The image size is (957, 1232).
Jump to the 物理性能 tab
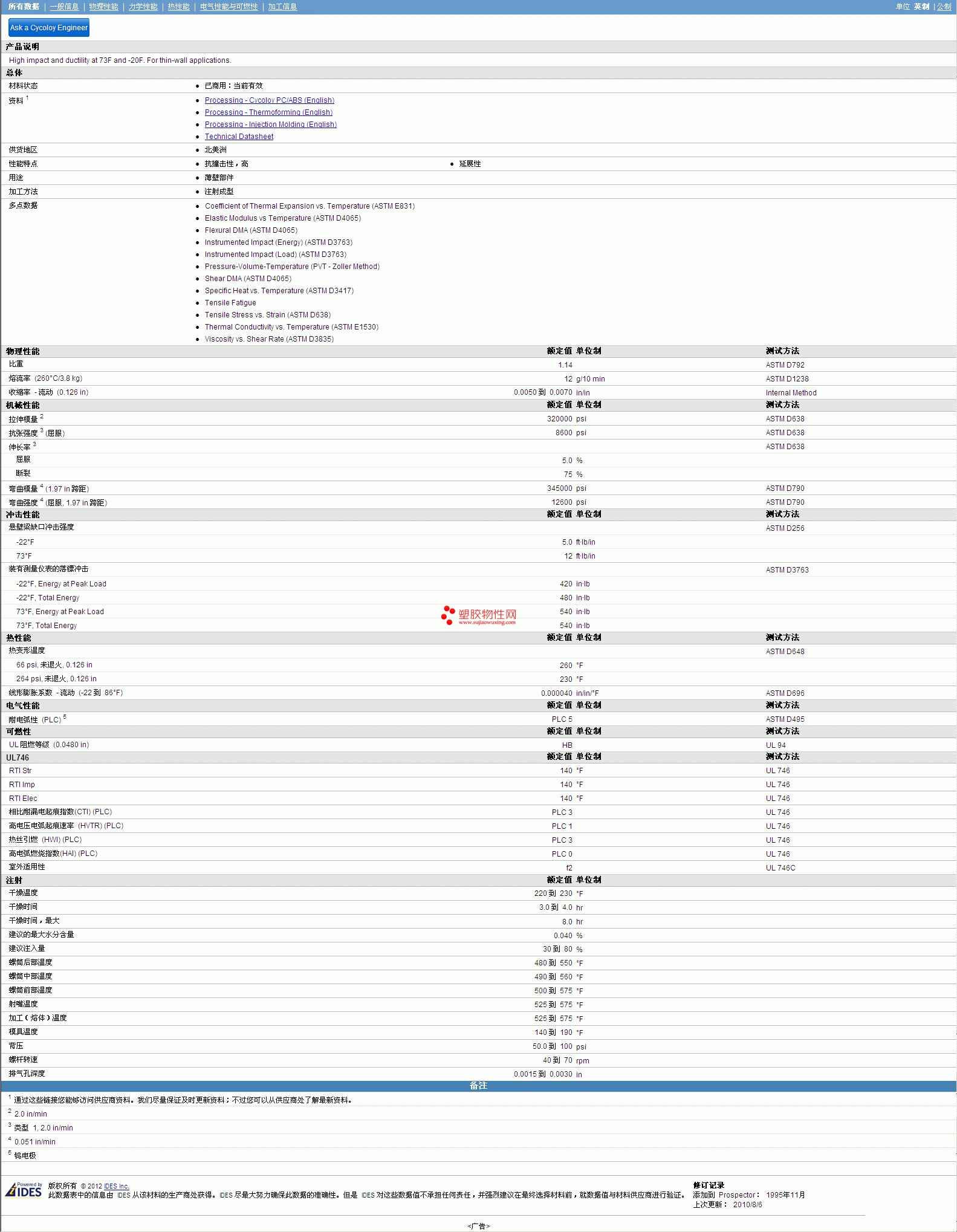tap(103, 7)
